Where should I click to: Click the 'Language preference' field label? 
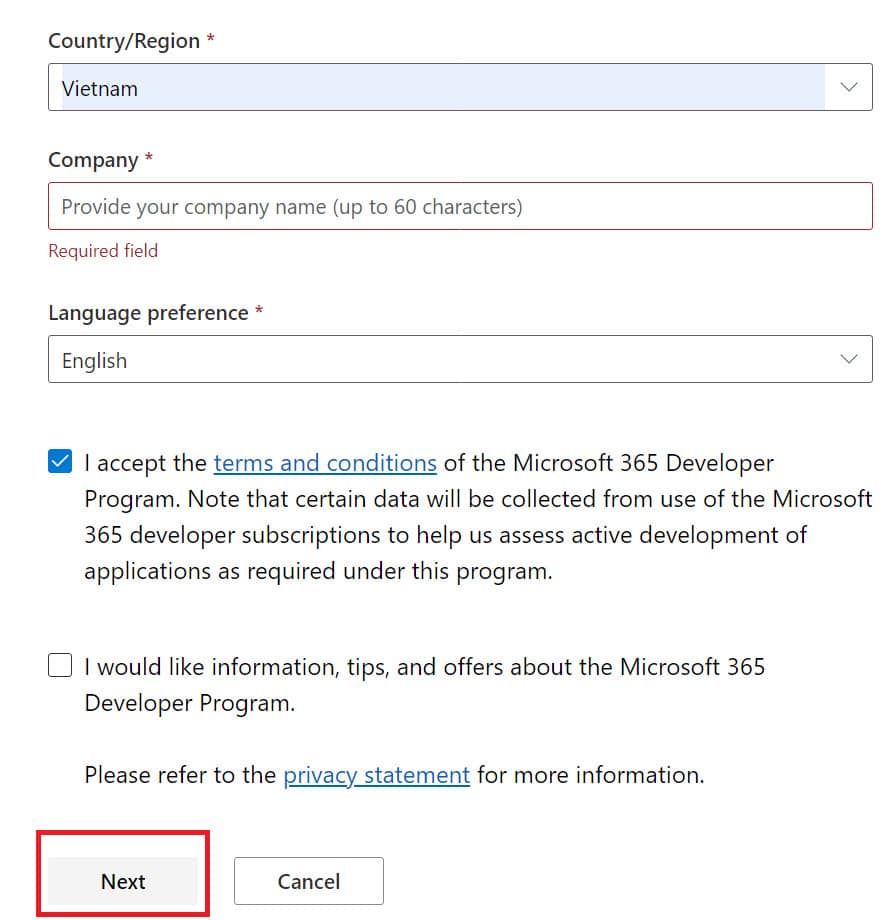pyautogui.click(x=148, y=313)
